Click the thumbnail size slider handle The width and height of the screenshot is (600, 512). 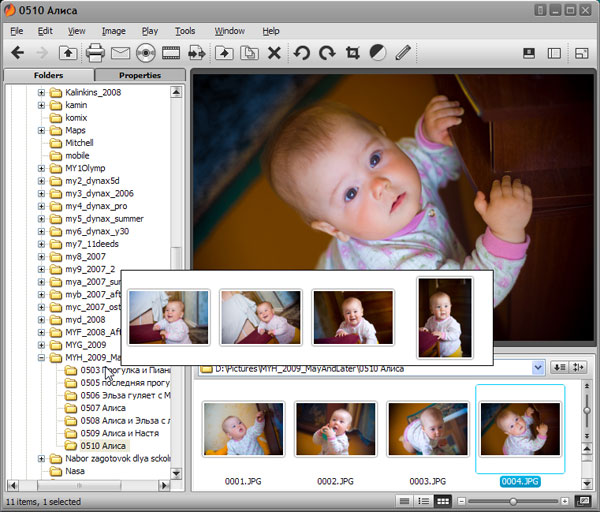point(513,500)
